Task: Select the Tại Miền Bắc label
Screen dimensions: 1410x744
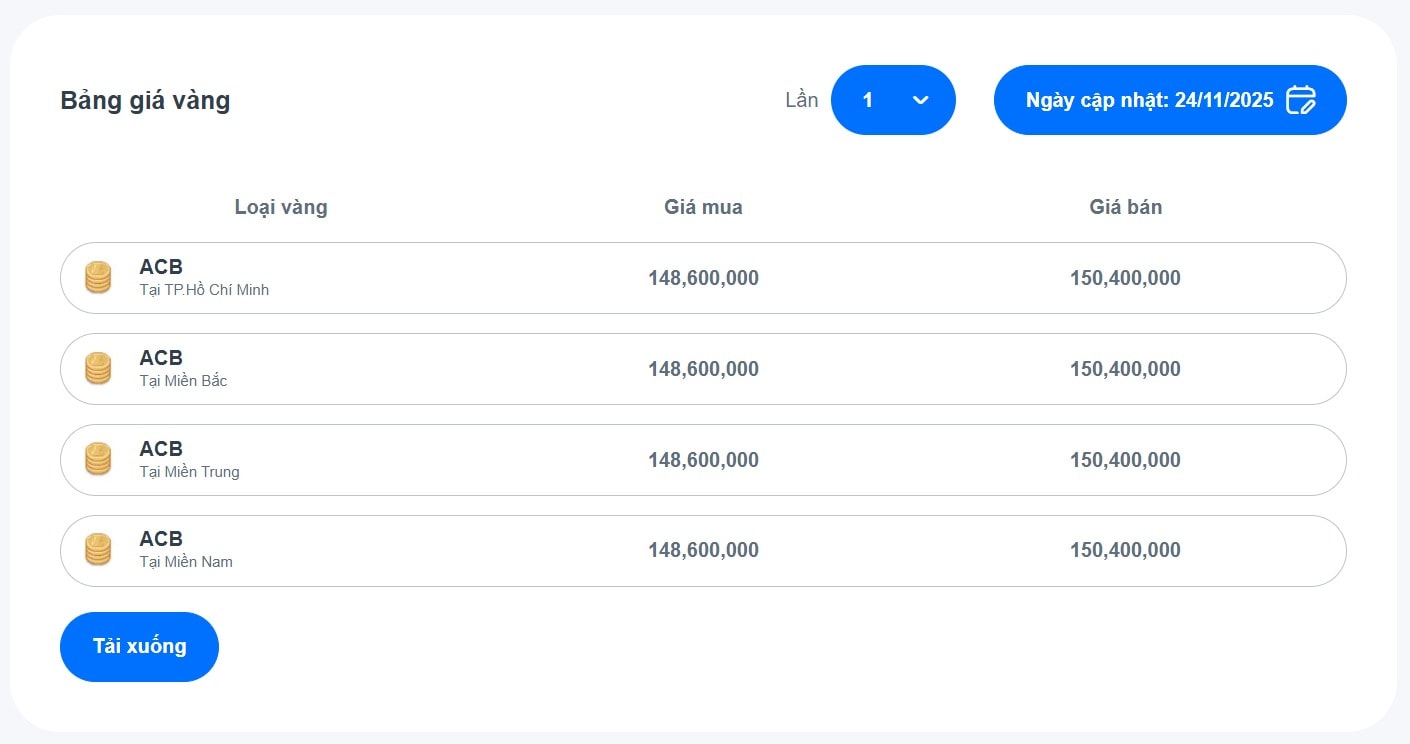Action: coord(183,381)
